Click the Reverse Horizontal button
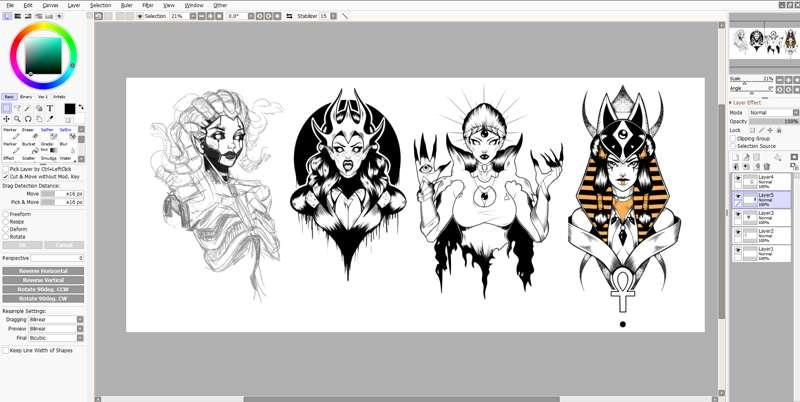800x402 pixels. pyautogui.click(x=43, y=271)
